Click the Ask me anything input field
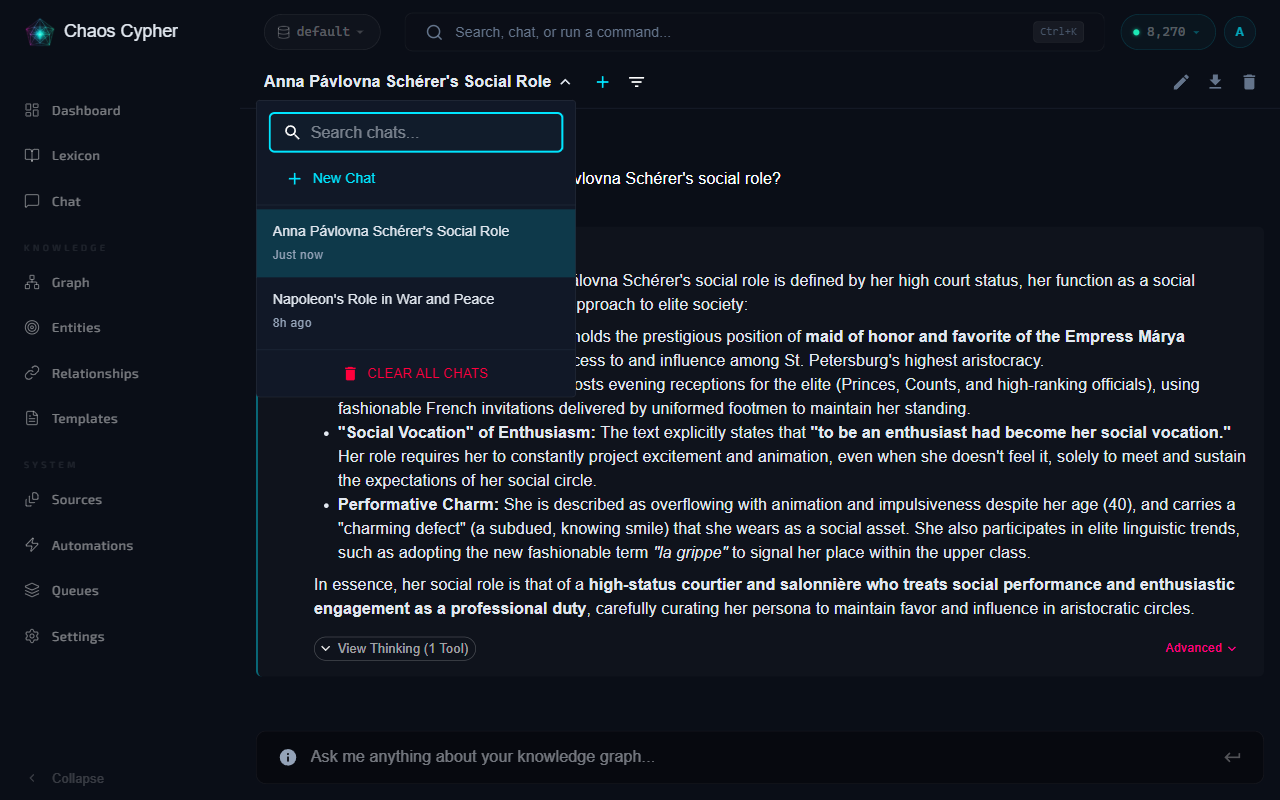Screen dimensions: 1280x800 [x=760, y=757]
